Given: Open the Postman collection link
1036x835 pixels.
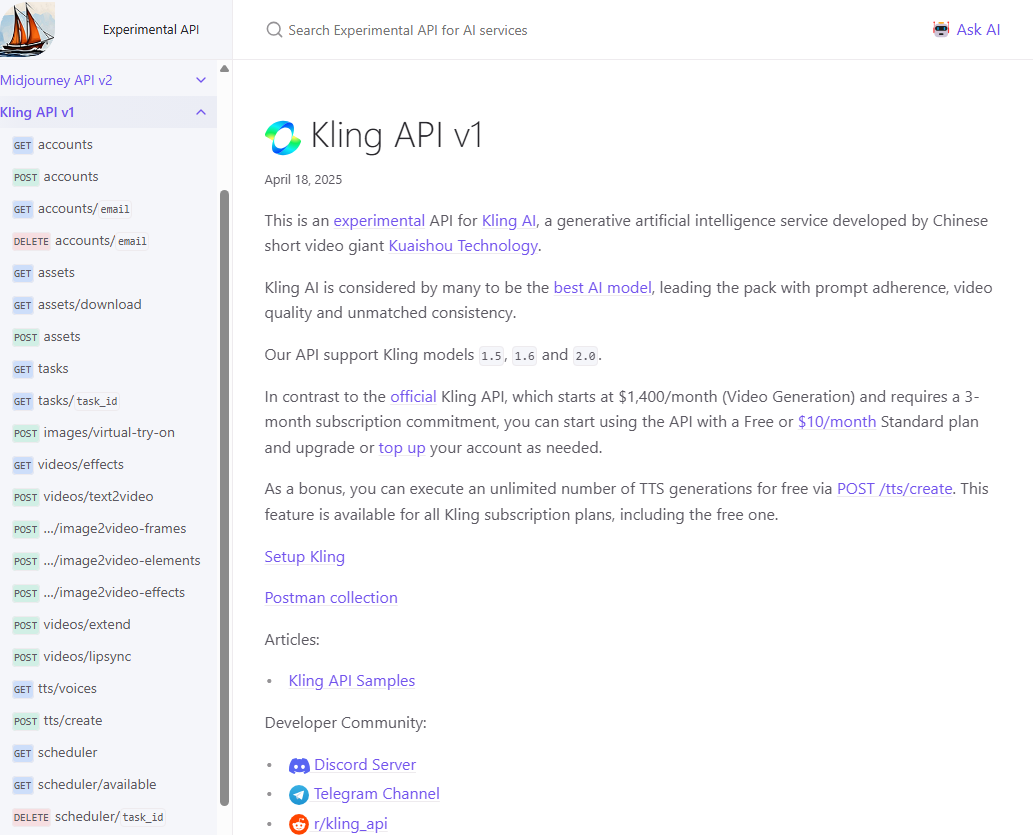Looking at the screenshot, I should 331,598.
